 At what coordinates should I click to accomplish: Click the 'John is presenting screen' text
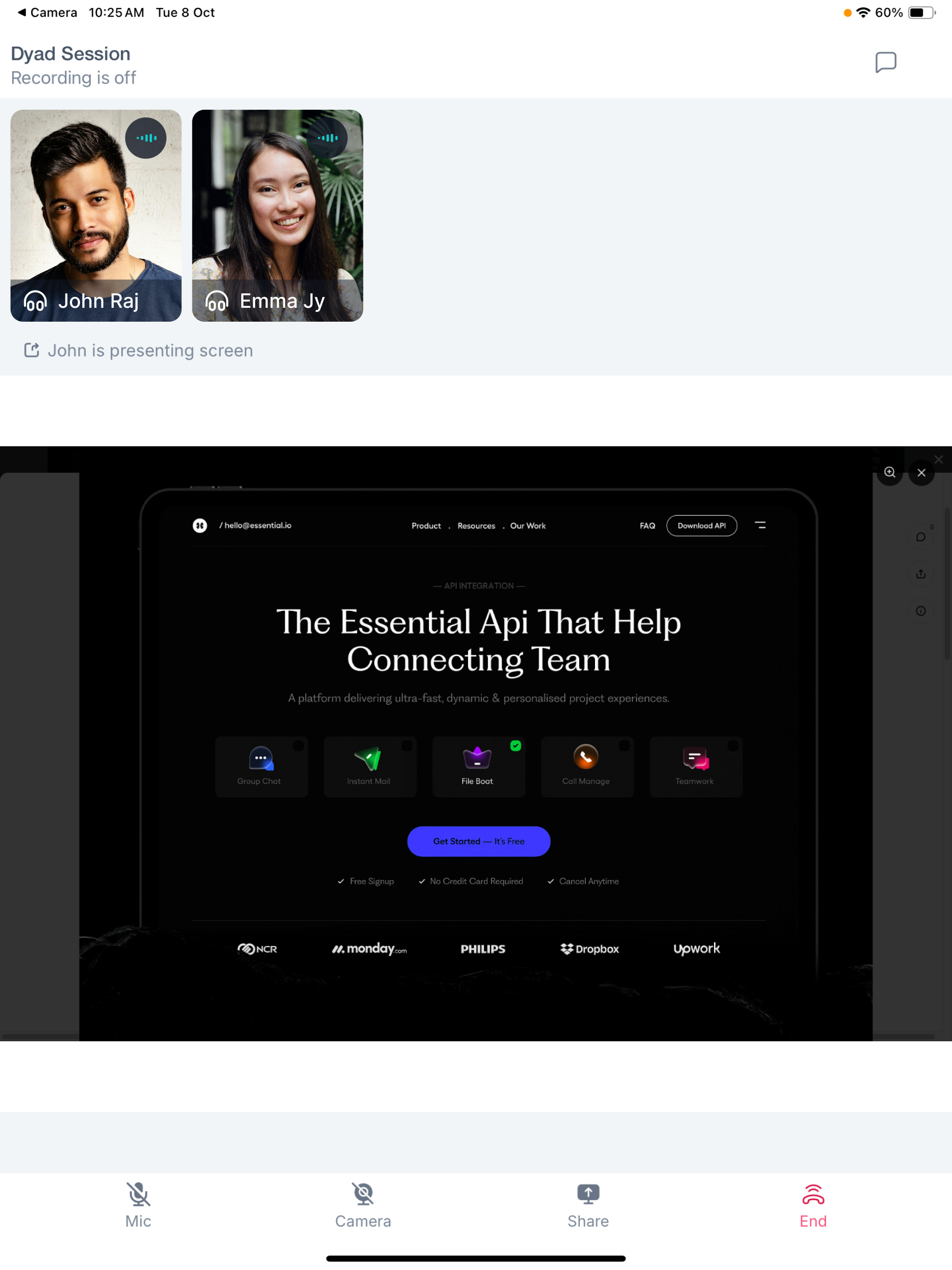pos(151,350)
